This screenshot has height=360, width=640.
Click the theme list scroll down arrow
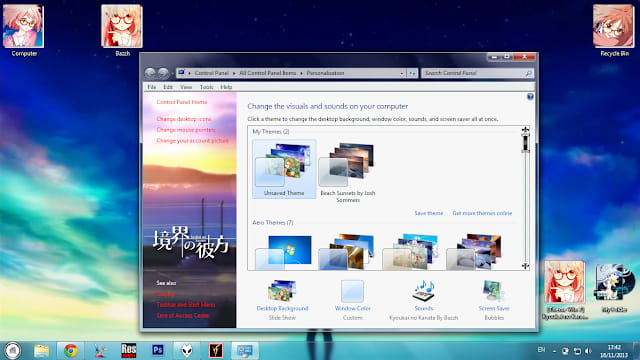click(x=525, y=266)
